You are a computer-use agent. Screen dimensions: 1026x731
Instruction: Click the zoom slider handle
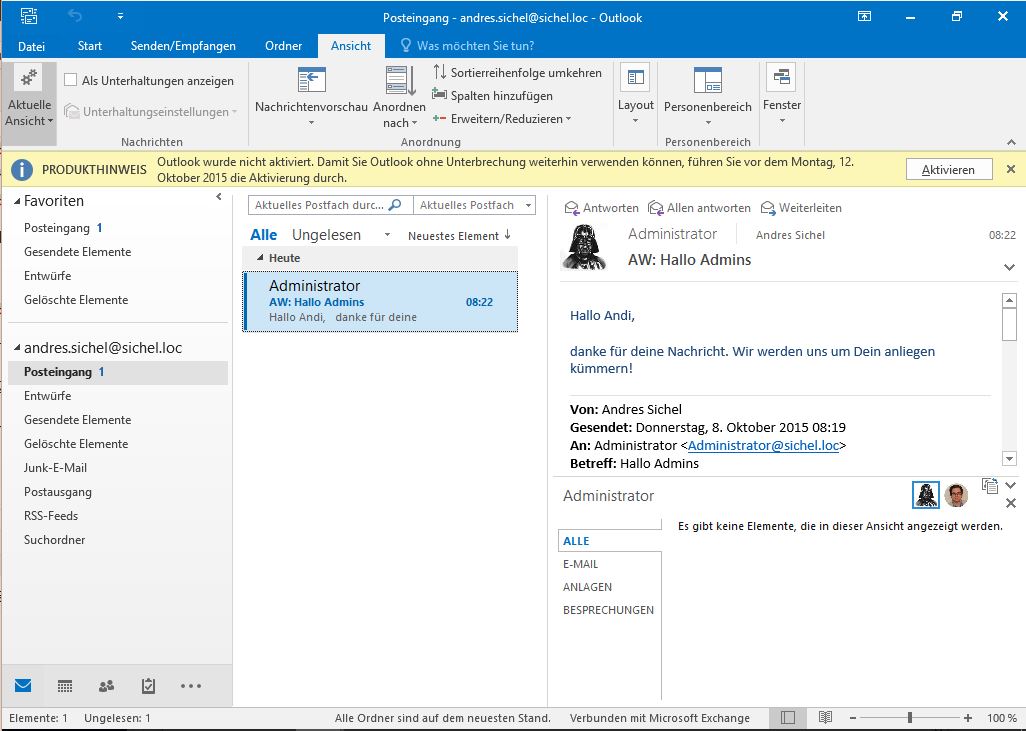tap(910, 718)
